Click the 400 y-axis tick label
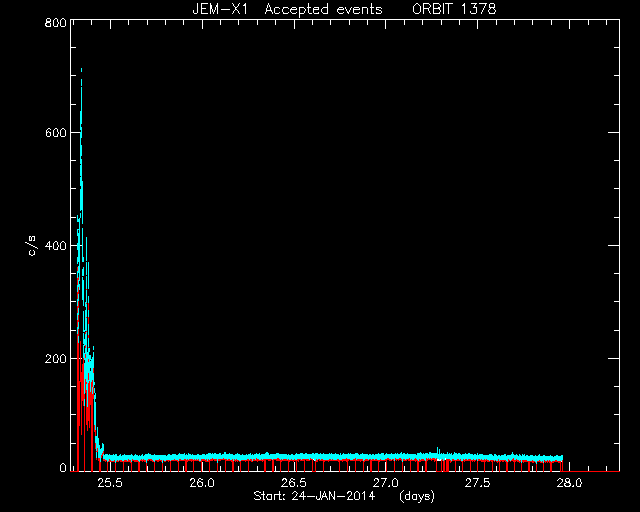The image size is (640, 512). pos(56,246)
